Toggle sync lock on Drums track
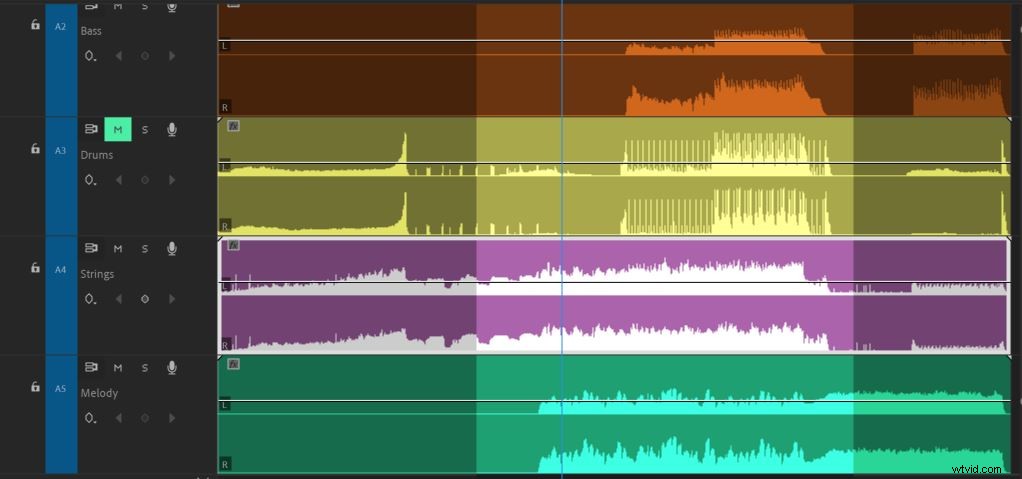 pos(91,130)
